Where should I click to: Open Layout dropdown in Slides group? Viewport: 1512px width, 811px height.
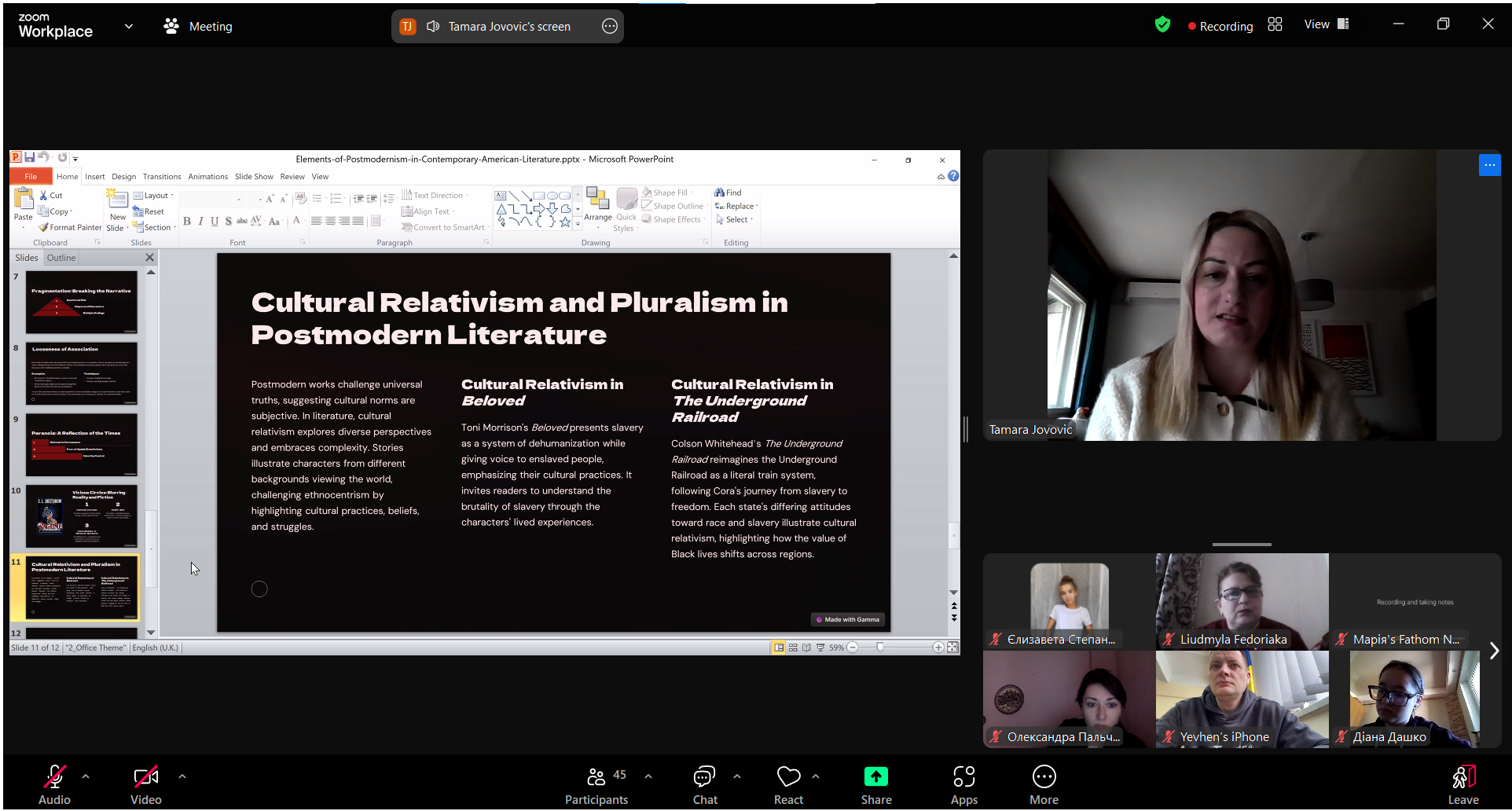(153, 196)
